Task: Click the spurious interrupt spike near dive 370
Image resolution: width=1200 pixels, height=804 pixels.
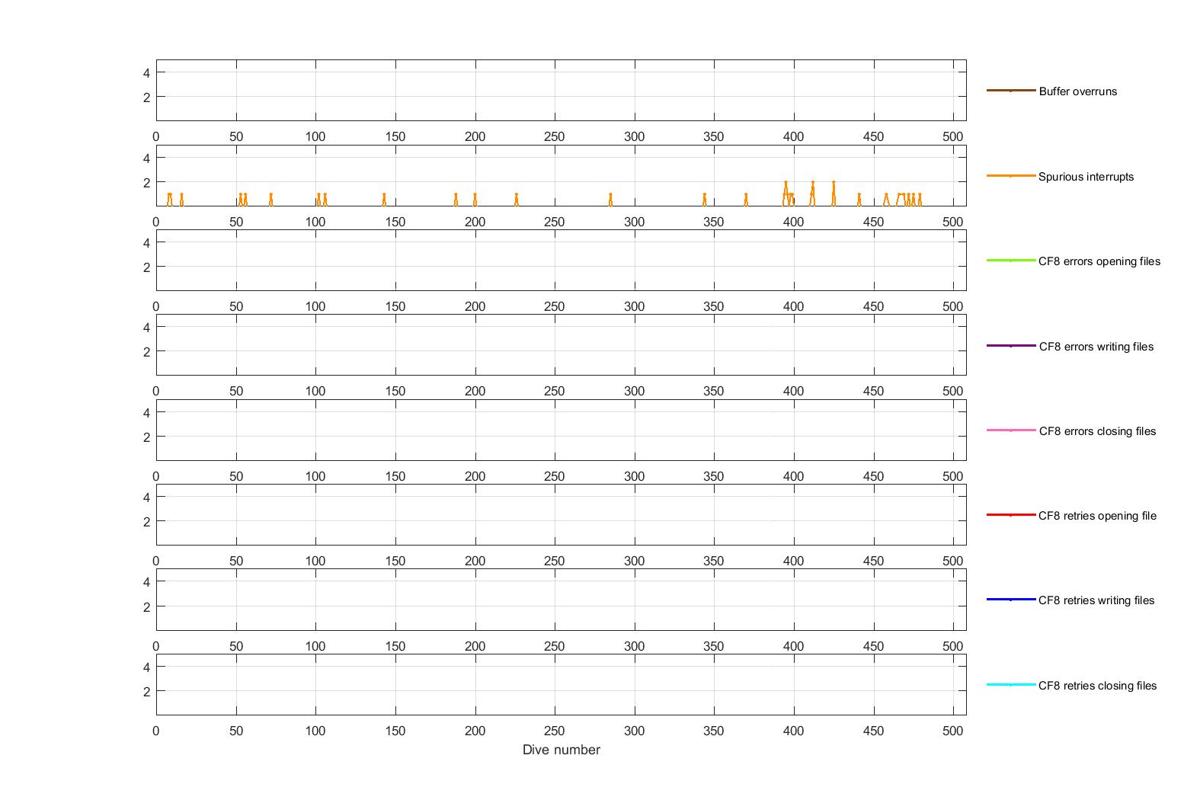Action: point(746,199)
